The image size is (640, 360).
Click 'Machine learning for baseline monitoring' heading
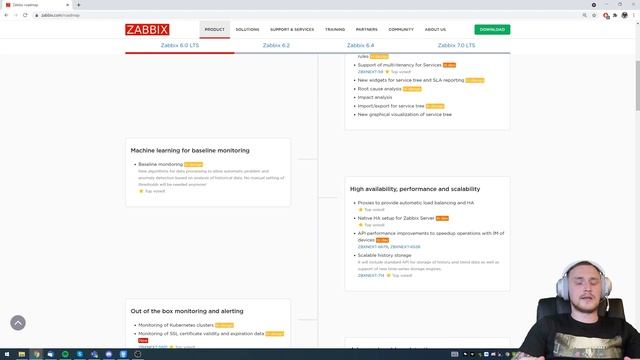[190, 151]
